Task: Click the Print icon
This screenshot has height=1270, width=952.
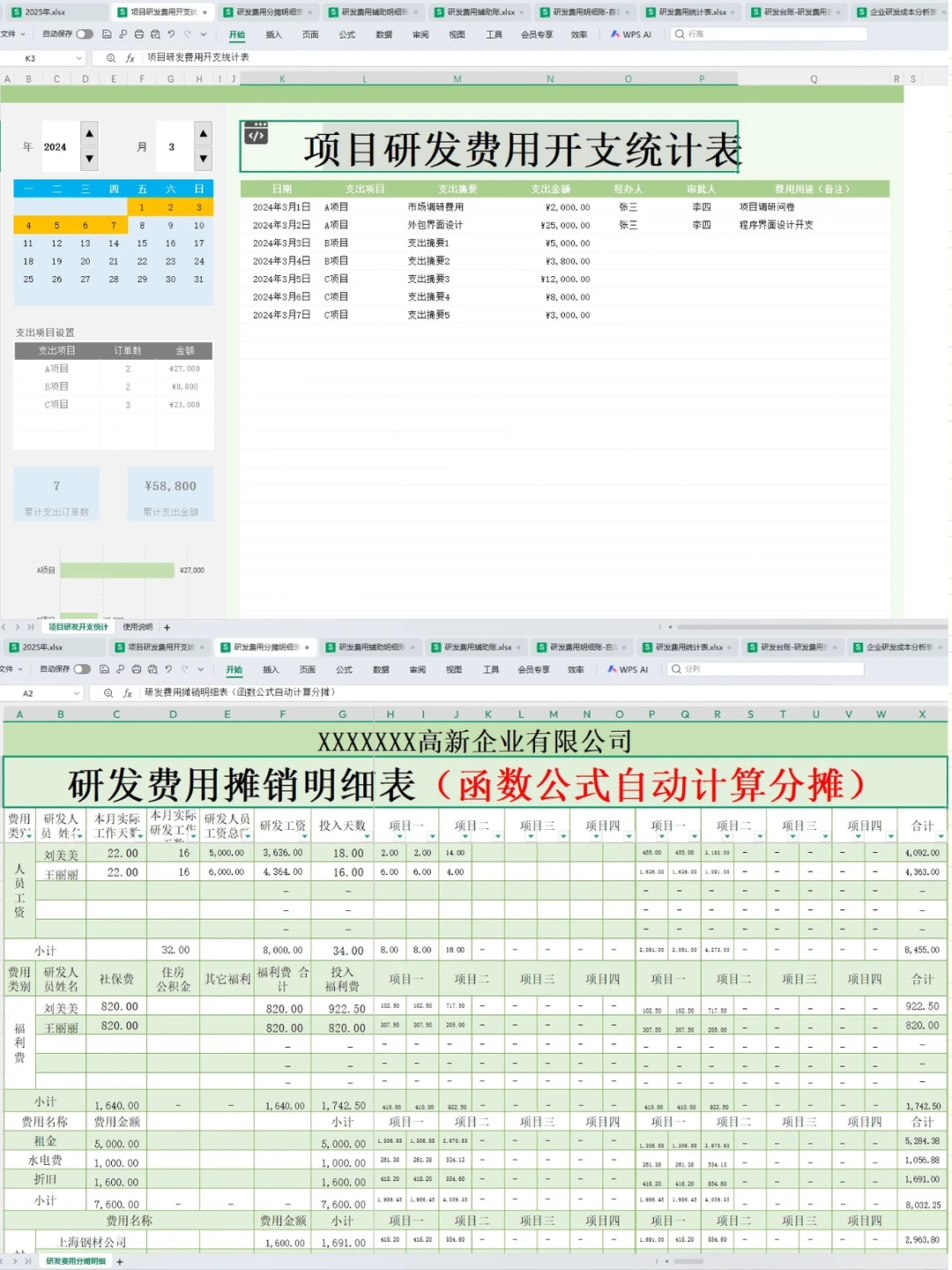Action: coord(139,34)
